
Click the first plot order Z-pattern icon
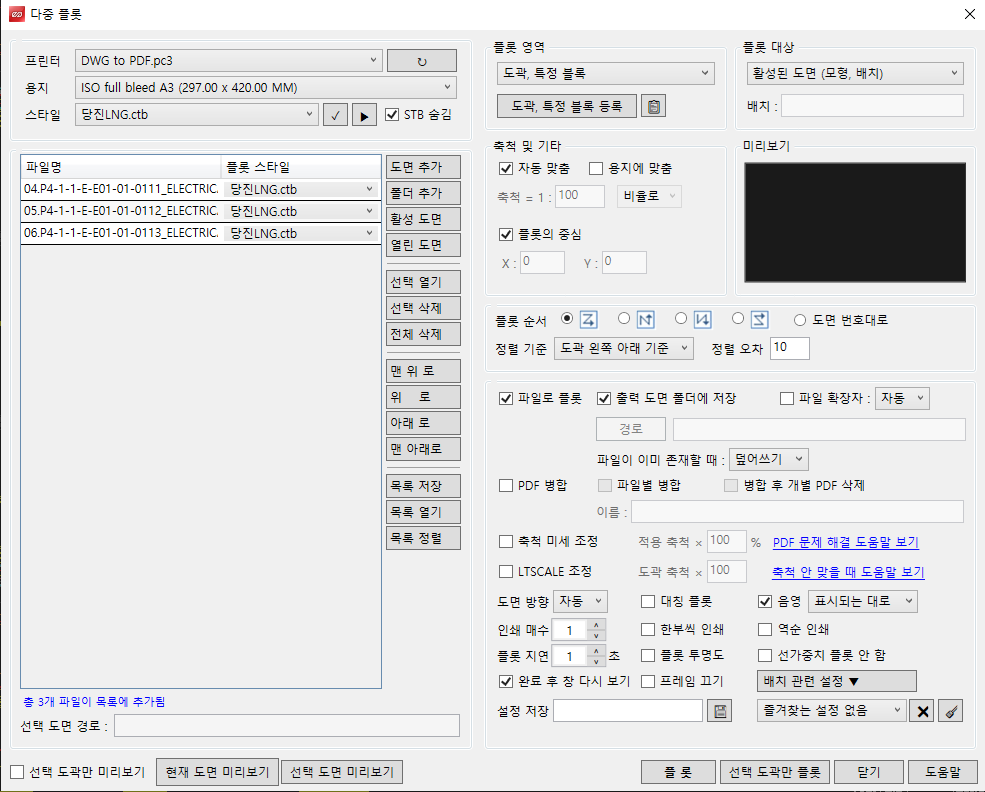(588, 320)
